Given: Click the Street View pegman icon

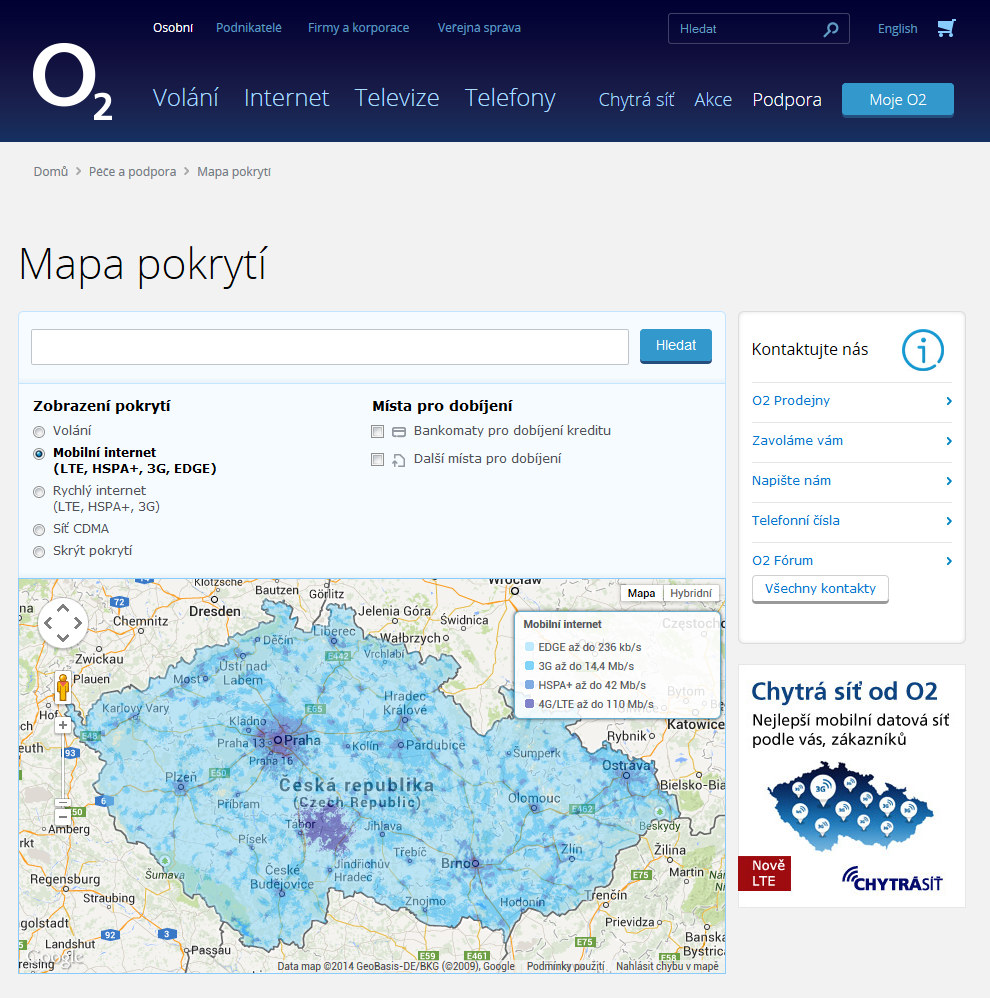Looking at the screenshot, I should [62, 687].
